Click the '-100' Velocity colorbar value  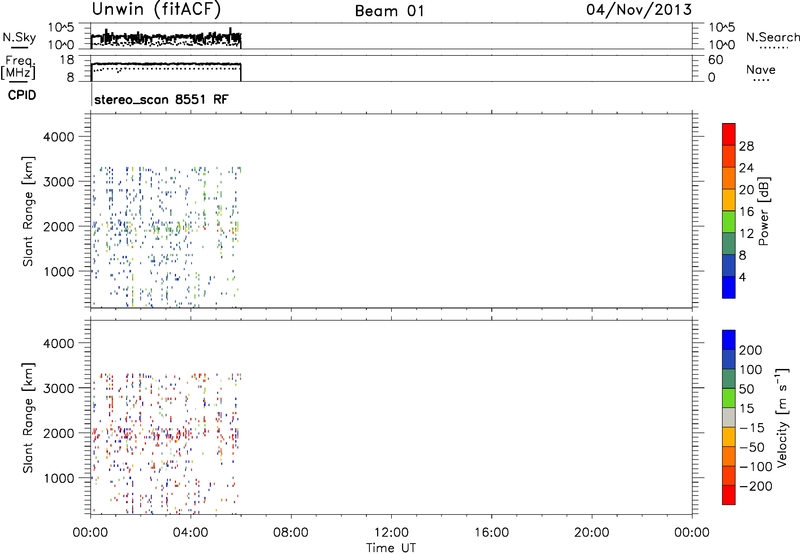pyautogui.click(x=756, y=467)
